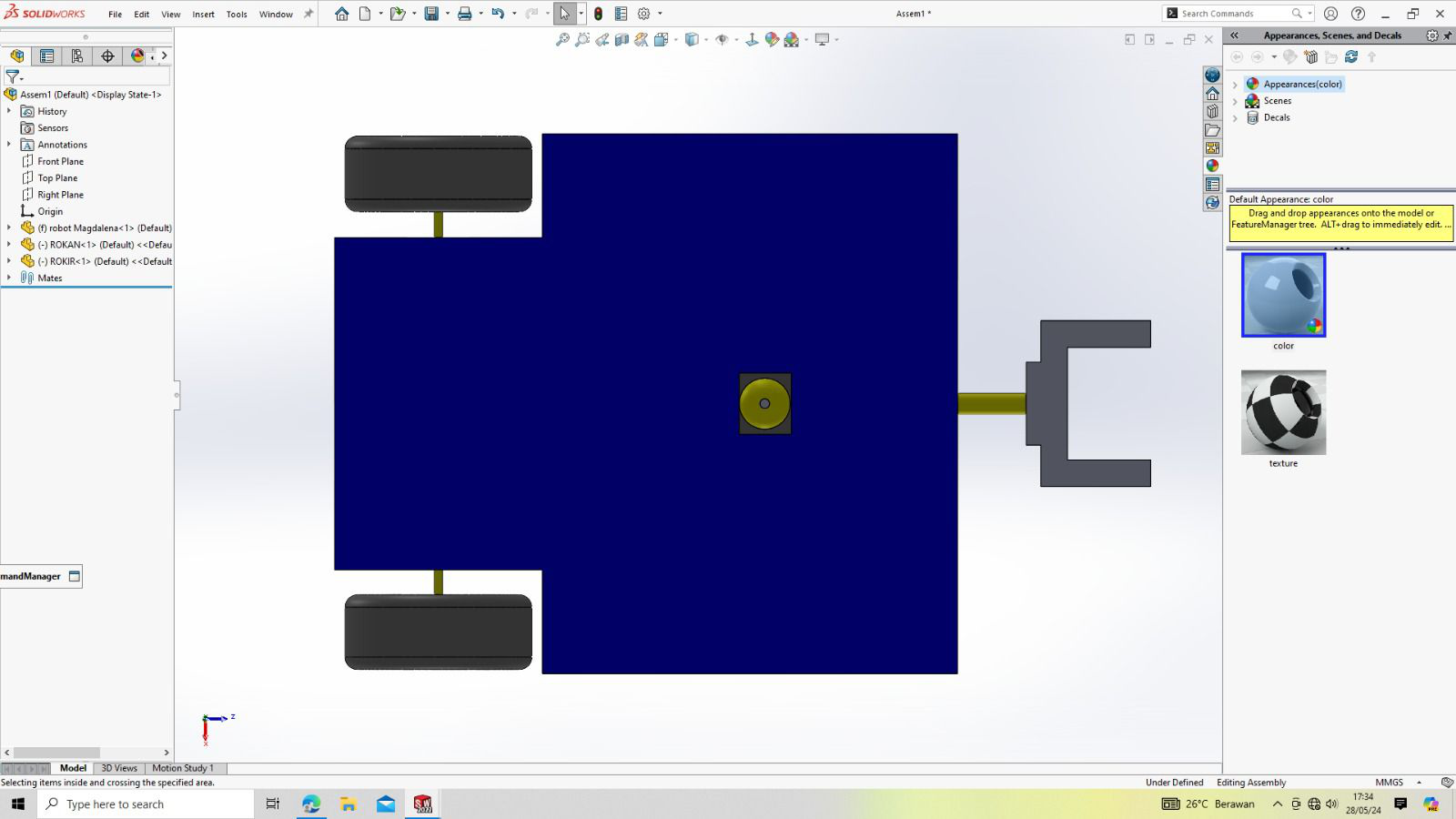Open the Insert menu

click(203, 15)
